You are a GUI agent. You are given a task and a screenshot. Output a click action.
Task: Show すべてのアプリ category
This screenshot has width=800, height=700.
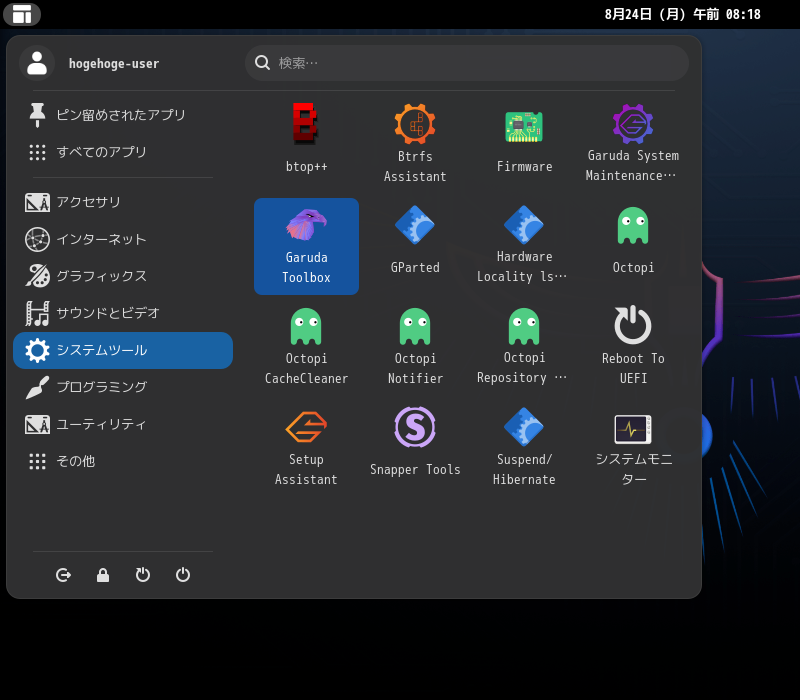(x=123, y=152)
